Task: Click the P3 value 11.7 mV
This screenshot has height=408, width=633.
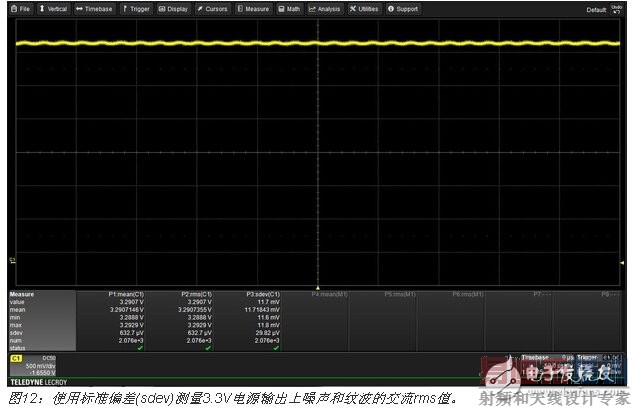Action: [268, 302]
